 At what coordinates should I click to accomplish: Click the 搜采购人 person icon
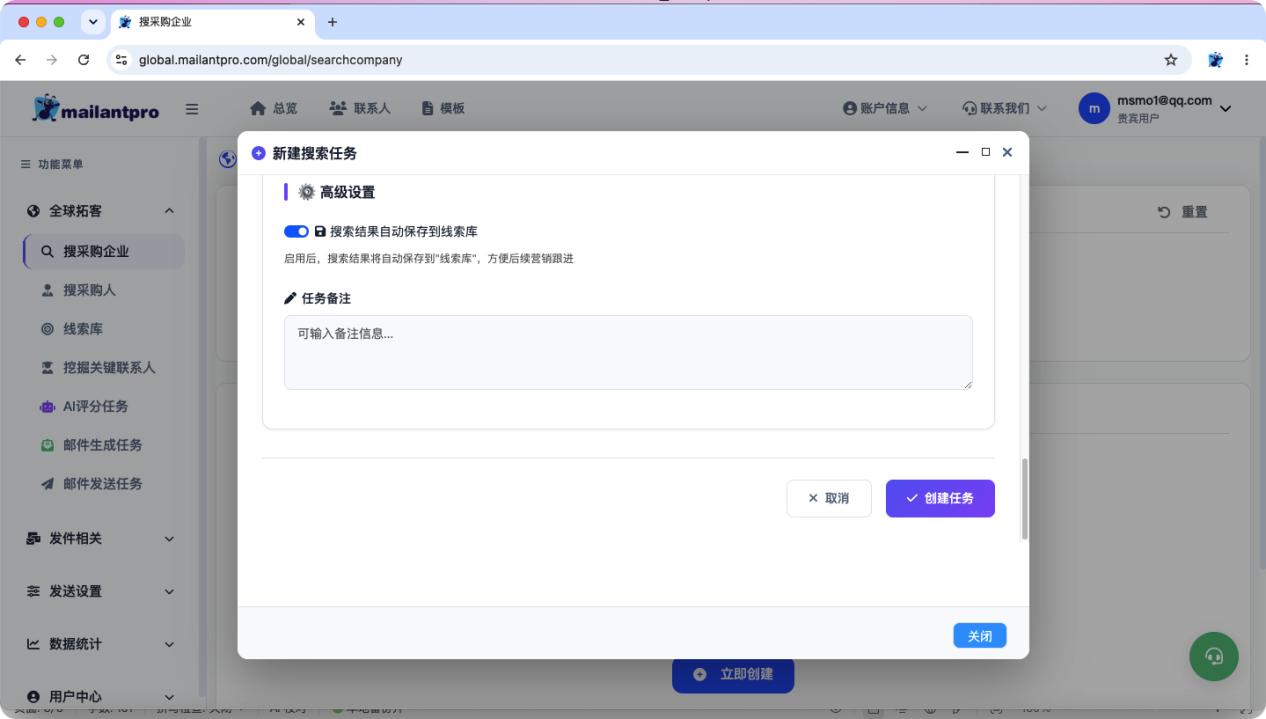[47, 290]
